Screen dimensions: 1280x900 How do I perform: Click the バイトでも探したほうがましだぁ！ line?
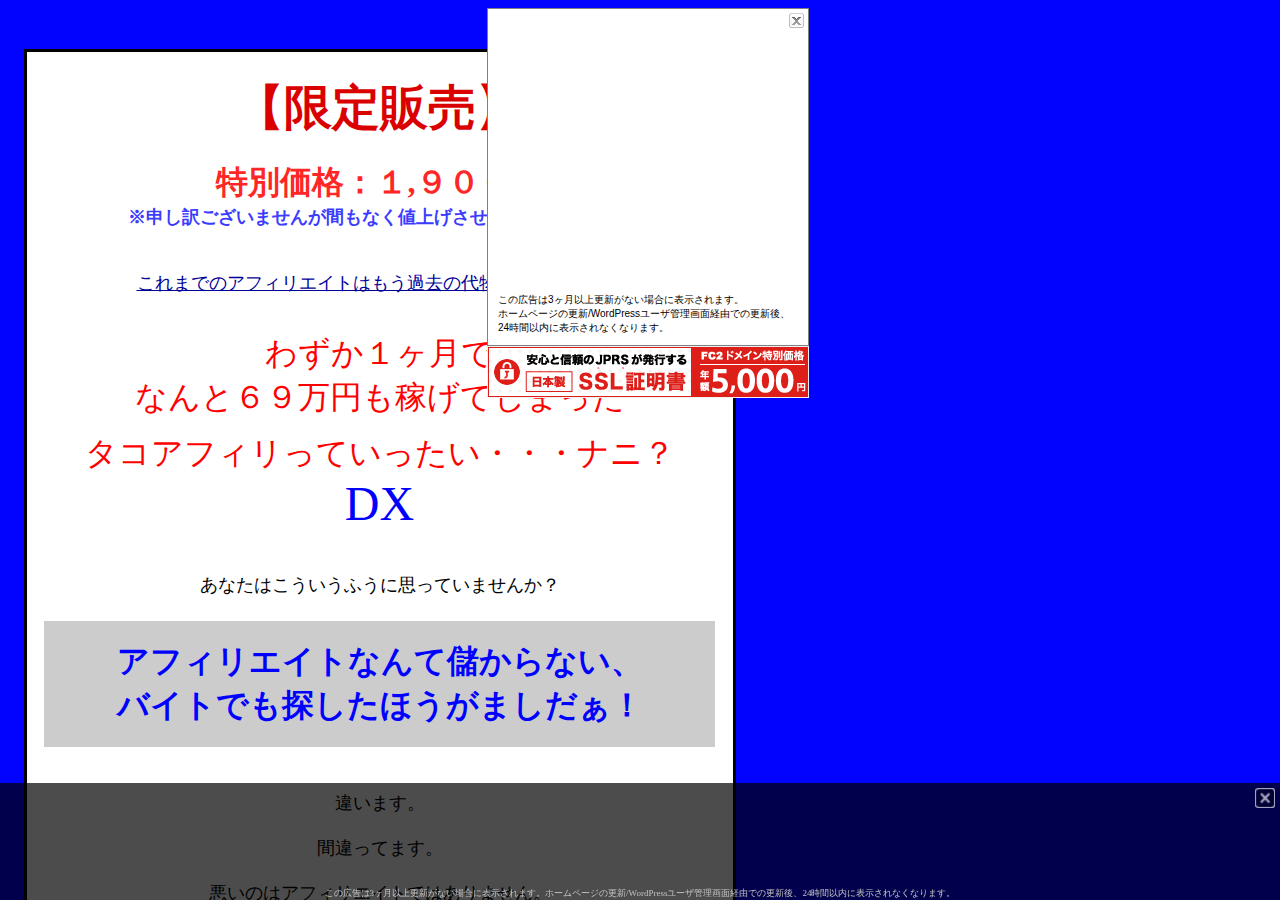(x=378, y=706)
